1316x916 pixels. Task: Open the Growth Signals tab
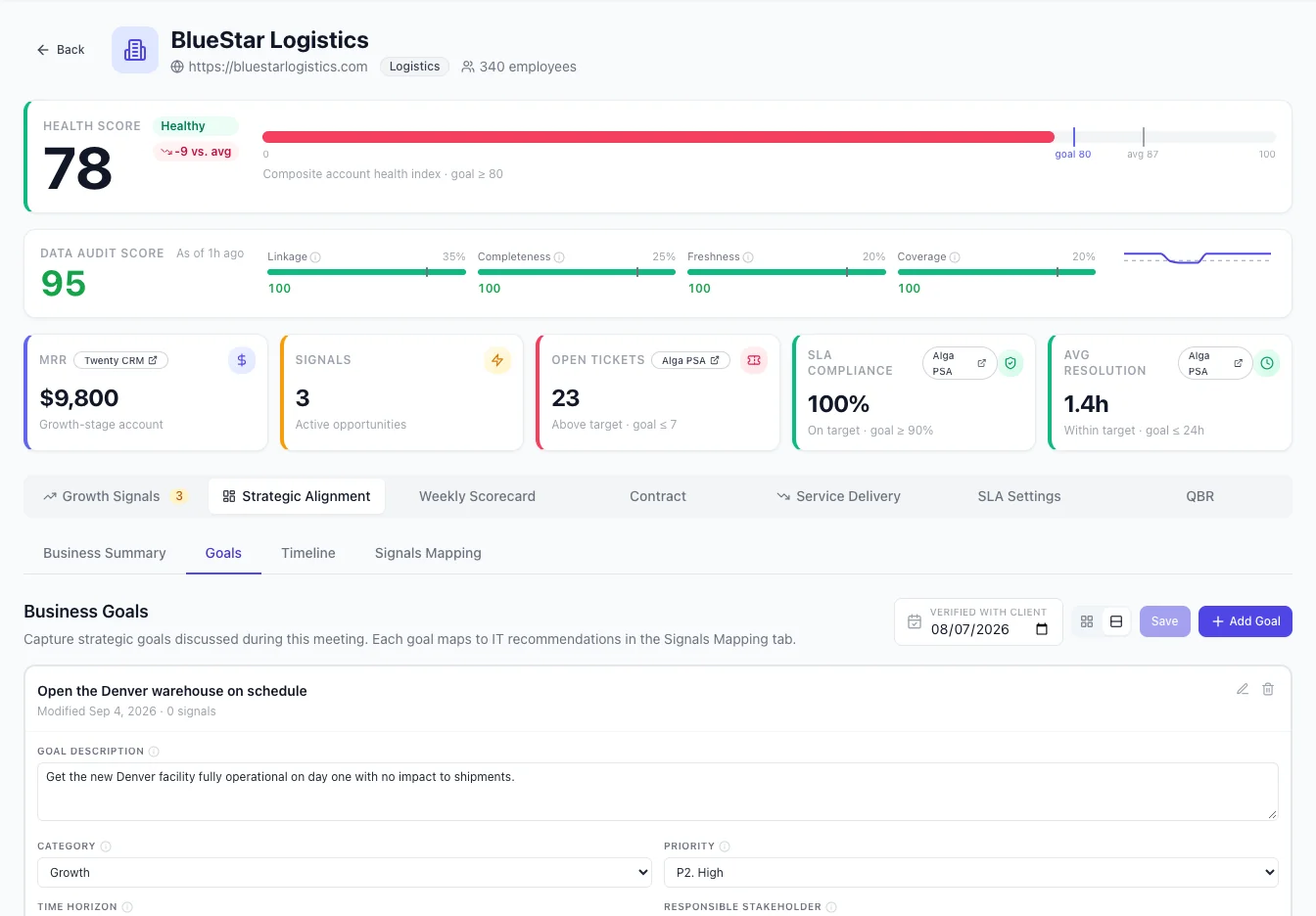pyautogui.click(x=115, y=496)
